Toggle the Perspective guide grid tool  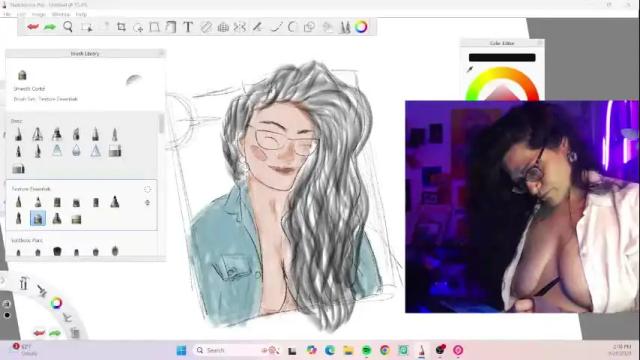click(223, 27)
